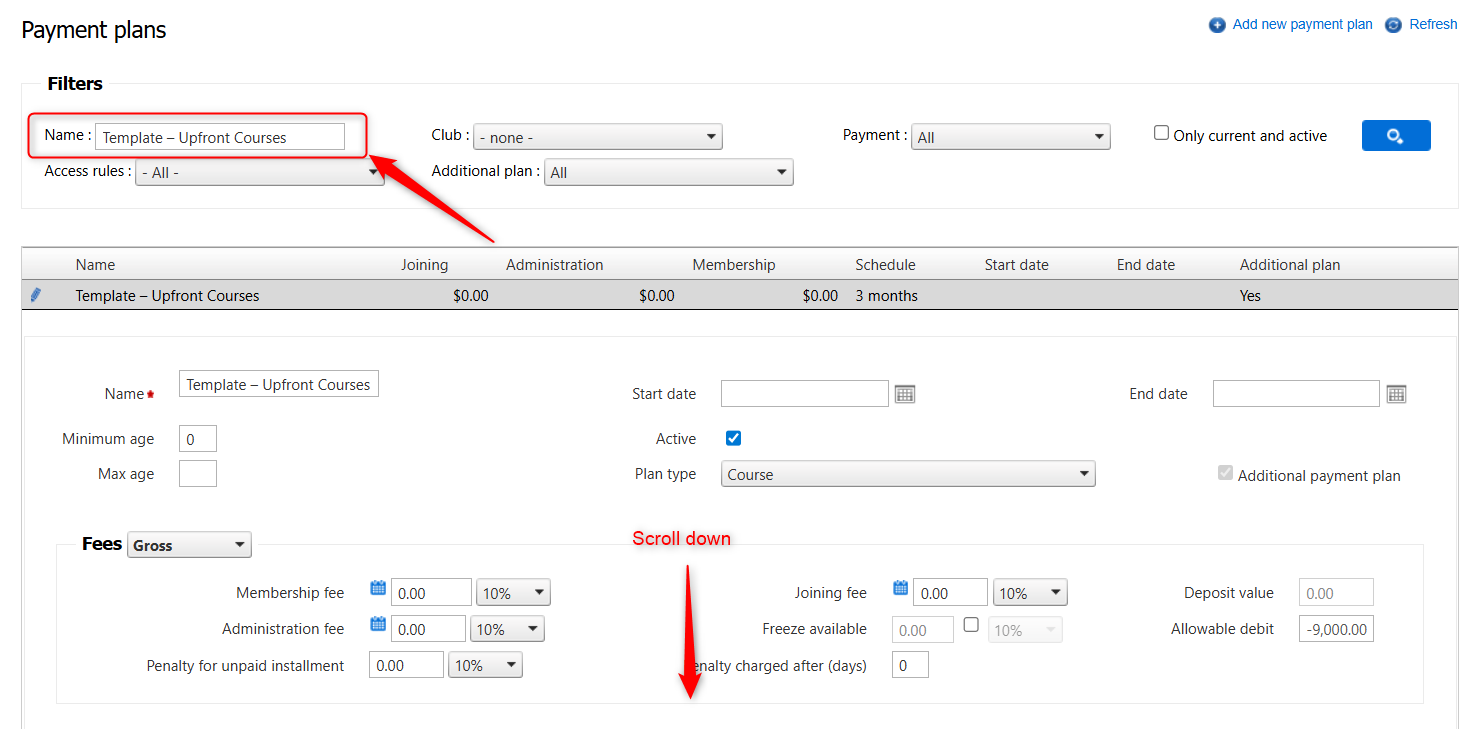Click the blue search filter button
Screen dimensions: 1477x729
pos(1395,136)
